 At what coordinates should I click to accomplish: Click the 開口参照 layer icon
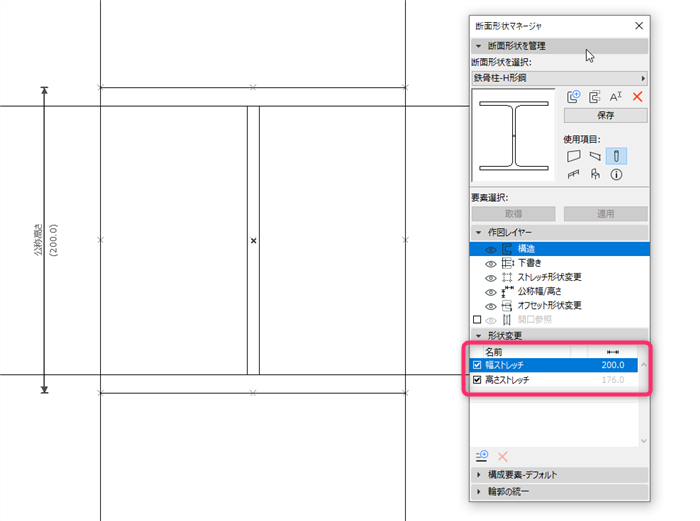[x=507, y=320]
